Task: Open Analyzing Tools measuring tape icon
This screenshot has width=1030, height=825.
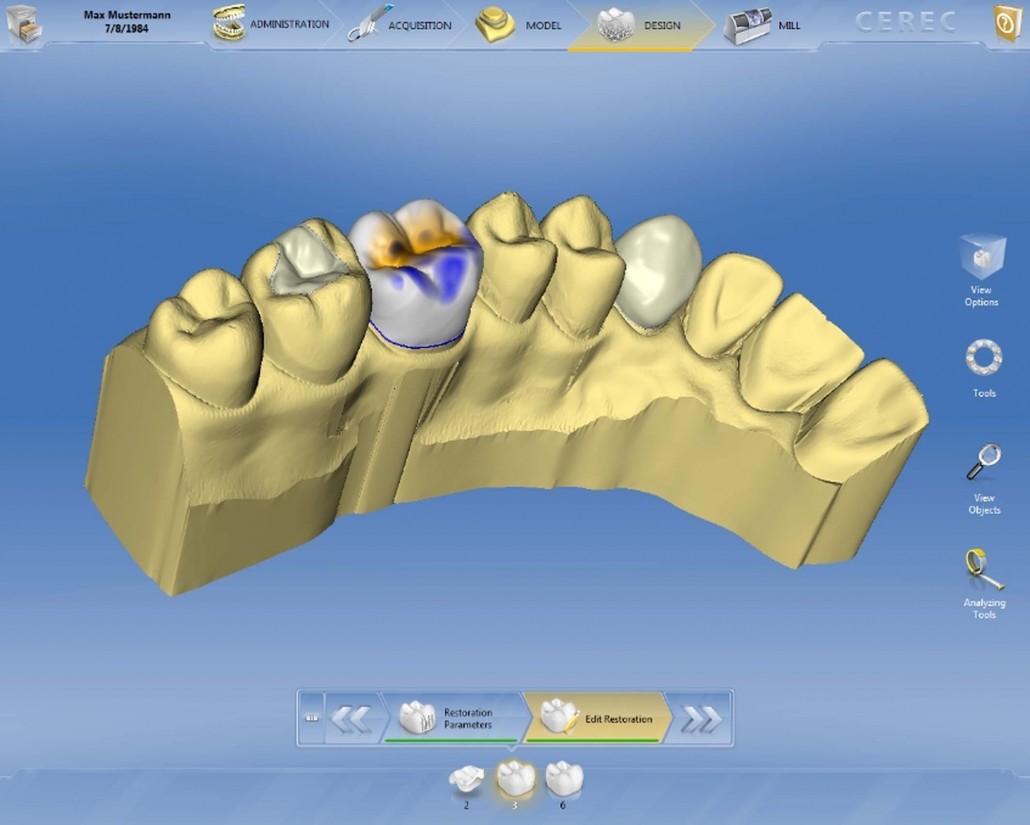Action: [x=982, y=570]
